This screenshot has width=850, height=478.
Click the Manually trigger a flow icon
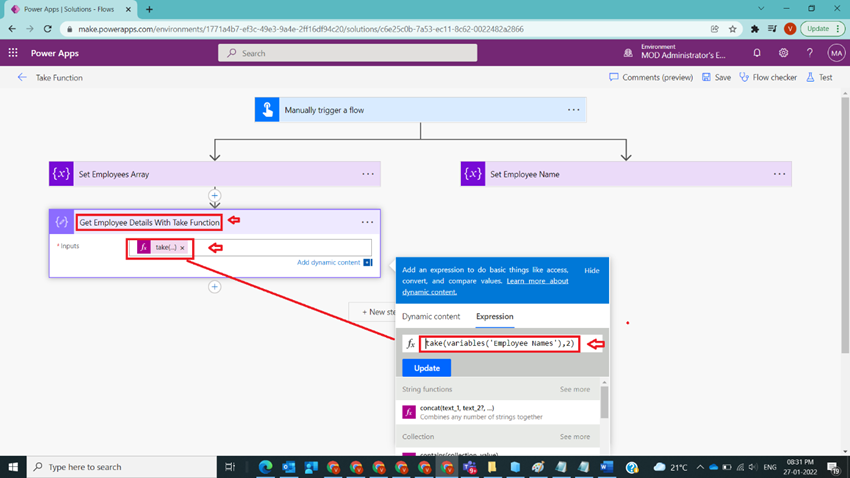(x=267, y=110)
